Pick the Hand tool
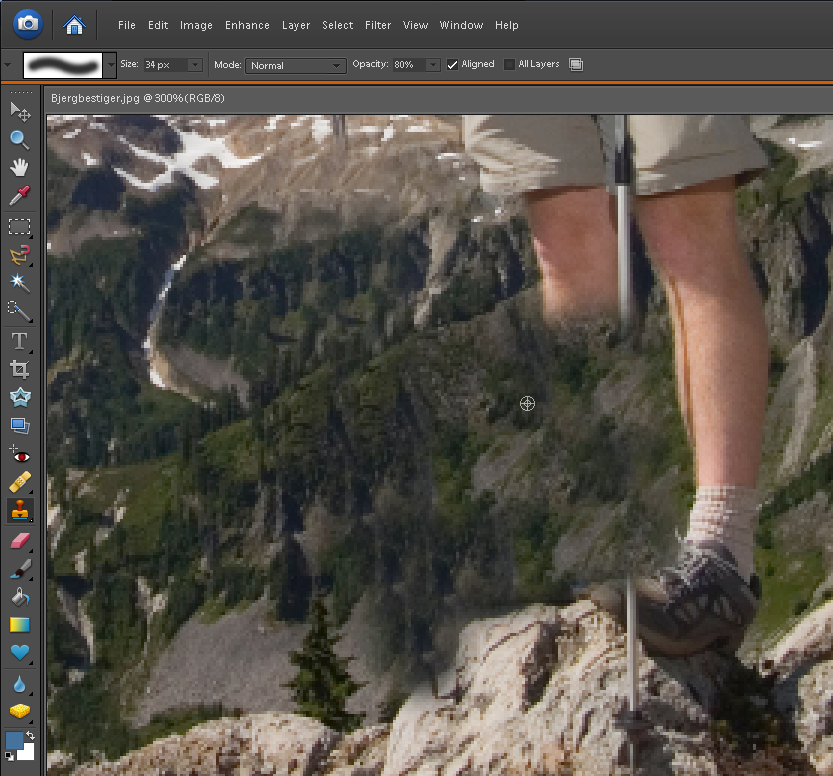The height and width of the screenshot is (776, 833). pos(20,168)
